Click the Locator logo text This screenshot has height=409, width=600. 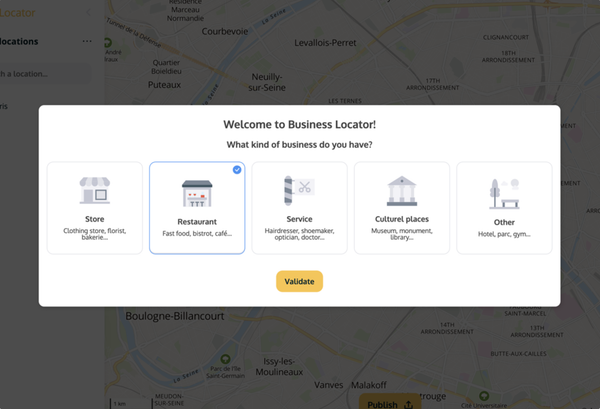tap(18, 13)
